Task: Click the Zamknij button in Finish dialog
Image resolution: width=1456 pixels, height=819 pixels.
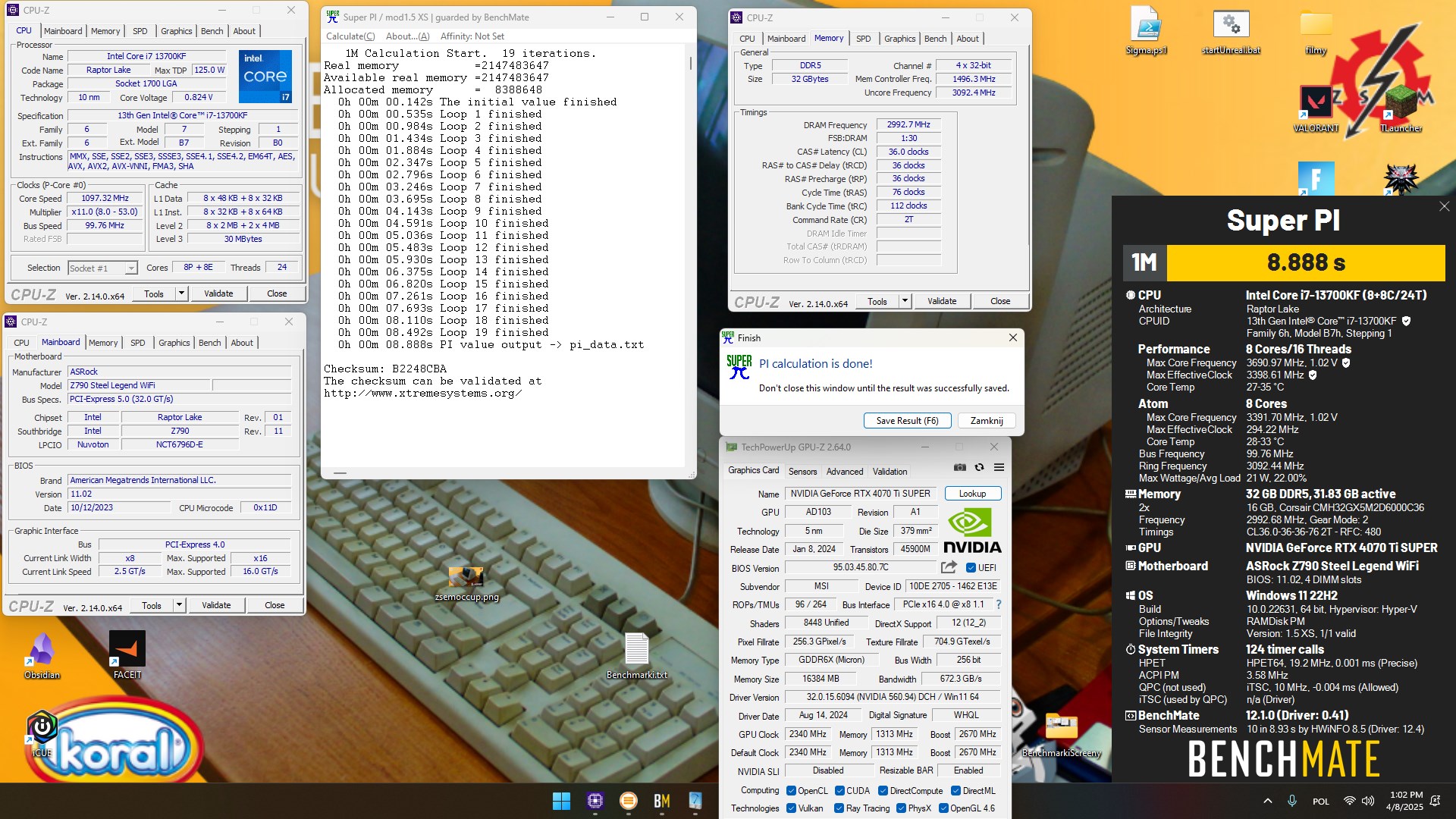Action: click(x=987, y=421)
